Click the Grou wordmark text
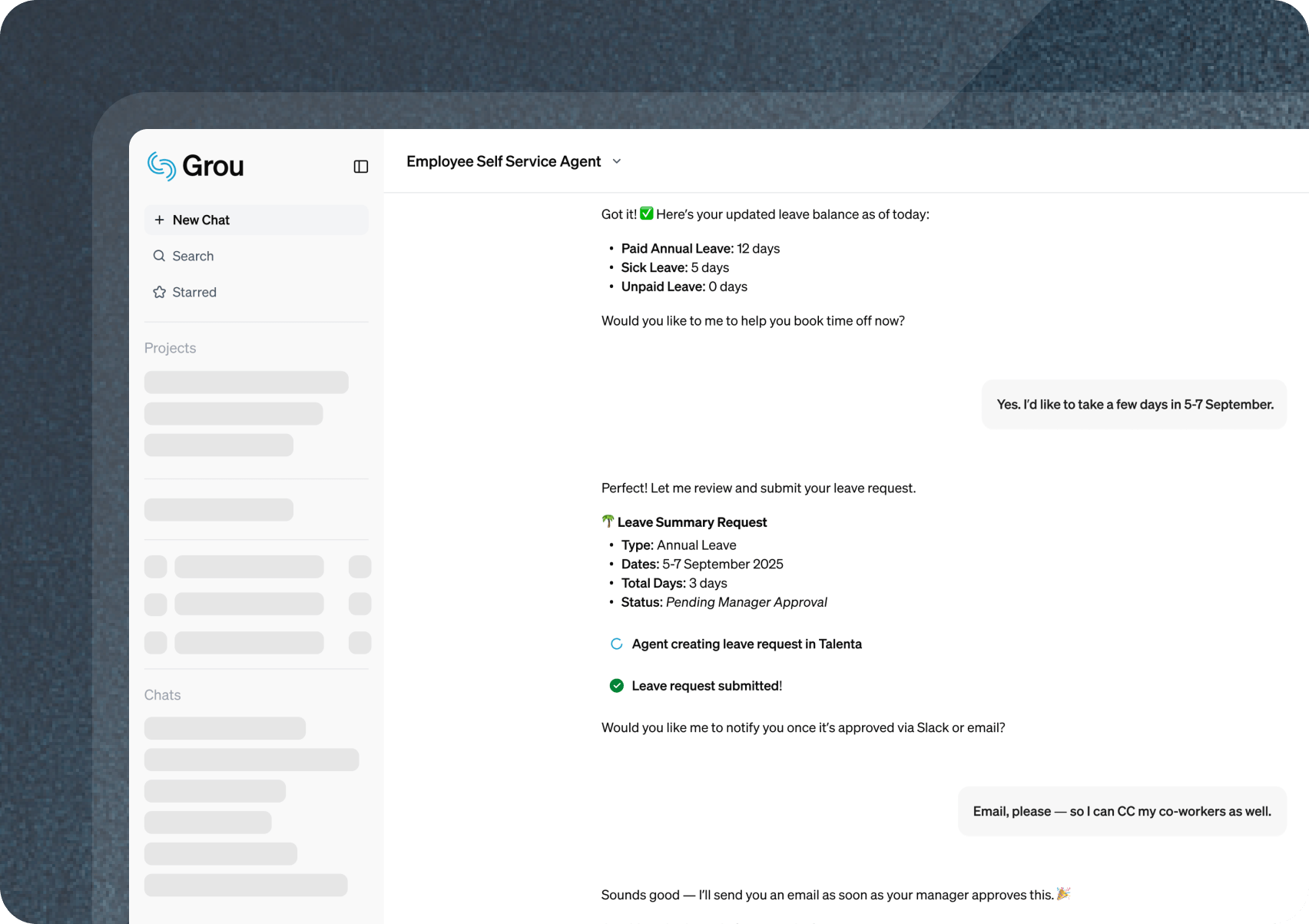This screenshot has width=1309, height=924. tap(213, 166)
